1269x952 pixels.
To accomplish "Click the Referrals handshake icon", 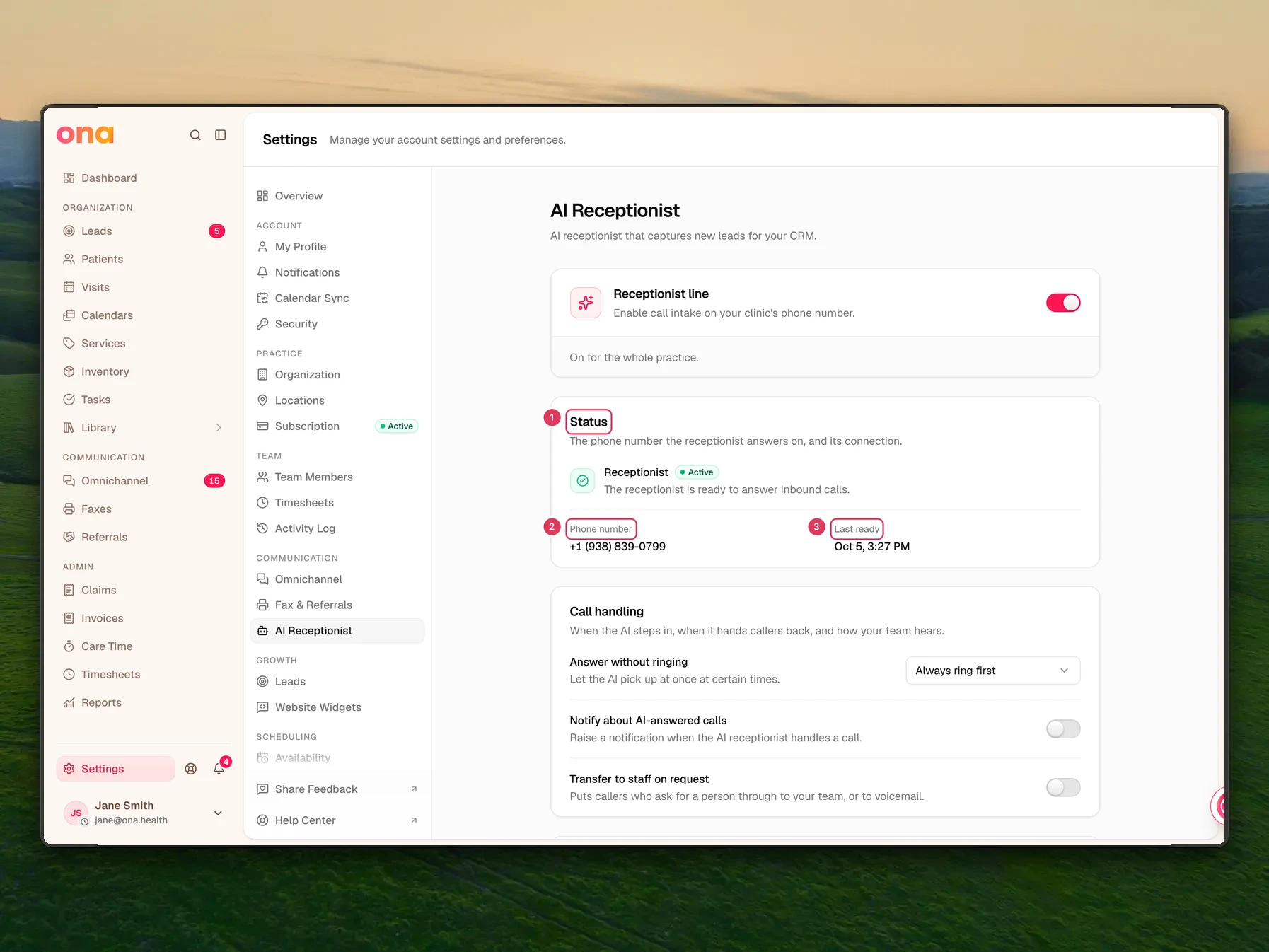I will pyautogui.click(x=69, y=537).
